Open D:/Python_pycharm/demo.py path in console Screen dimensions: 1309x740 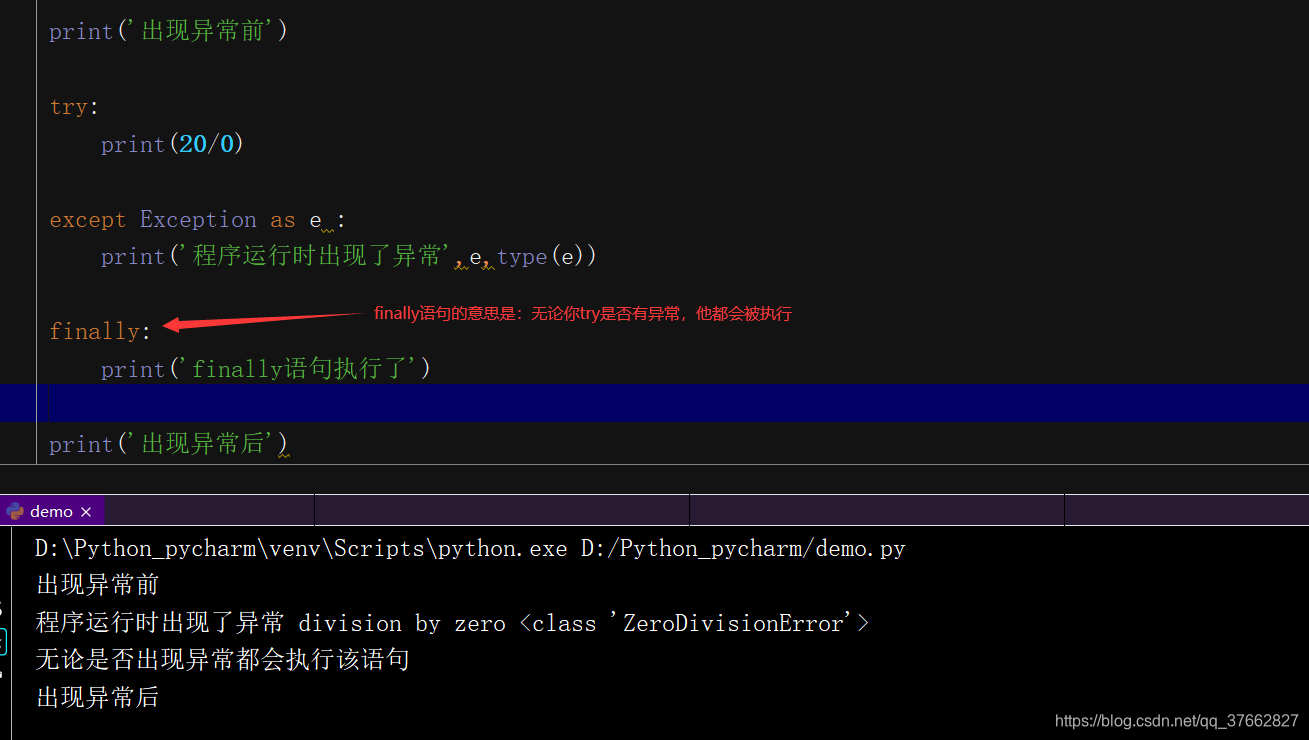point(743,549)
